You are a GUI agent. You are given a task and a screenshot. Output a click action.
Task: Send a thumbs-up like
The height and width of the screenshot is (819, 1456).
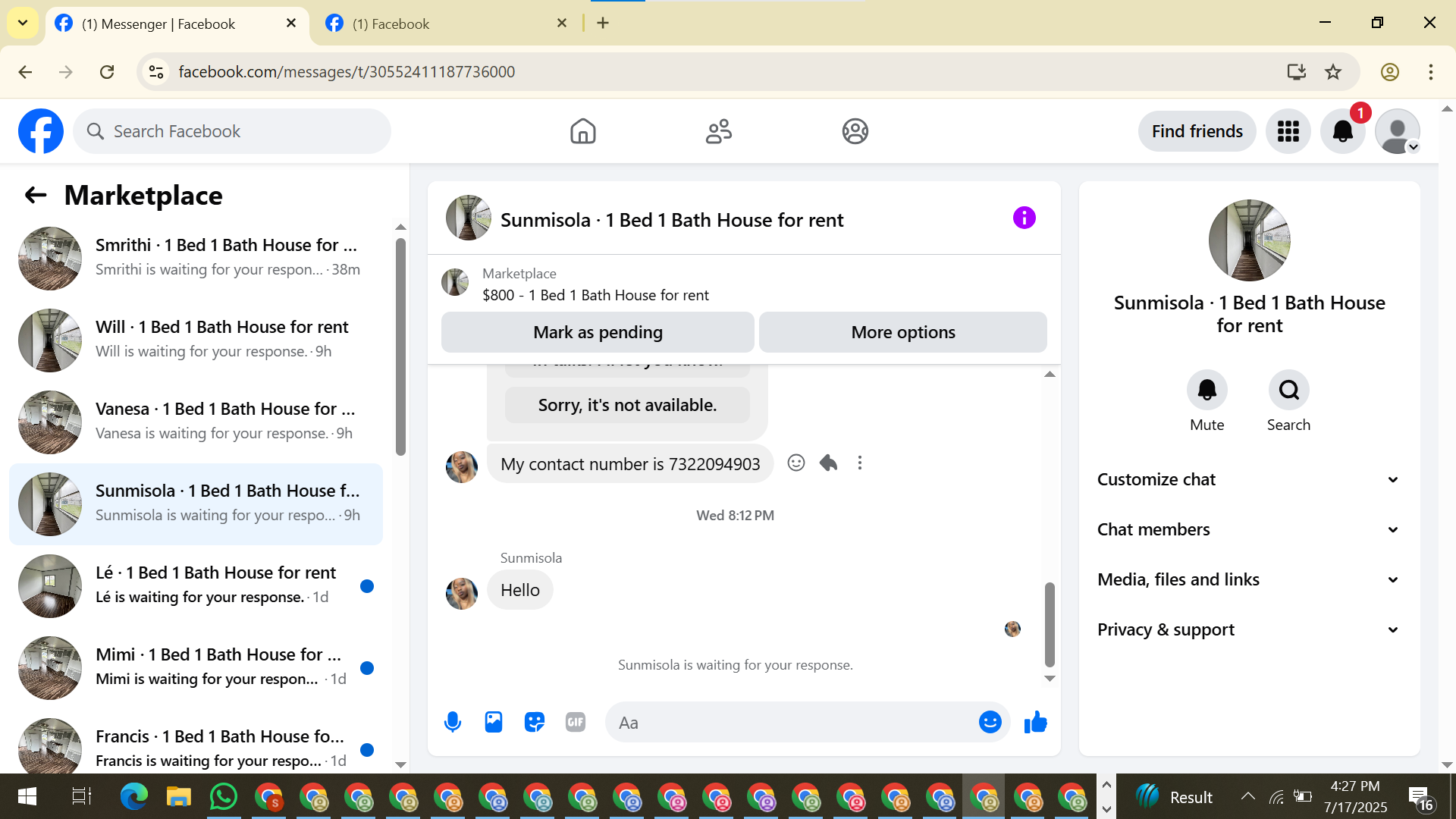[x=1035, y=722]
